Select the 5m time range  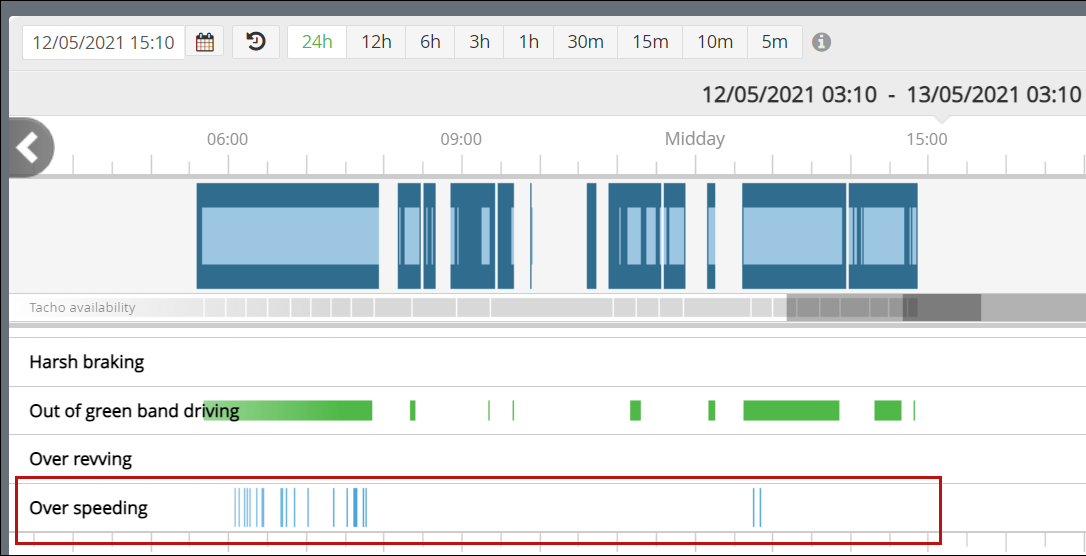tap(774, 42)
